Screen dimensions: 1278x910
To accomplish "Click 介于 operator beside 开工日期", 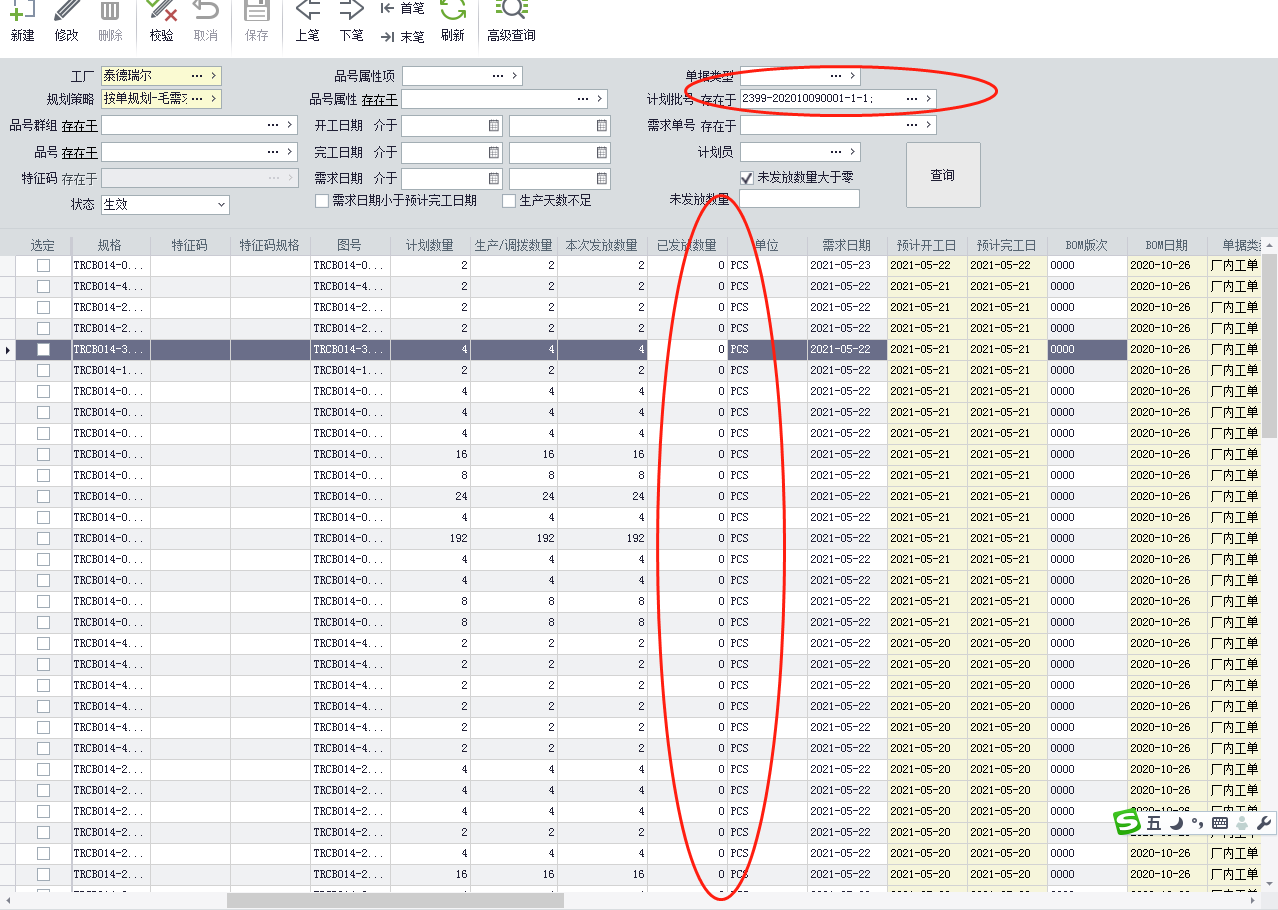I will [385, 126].
